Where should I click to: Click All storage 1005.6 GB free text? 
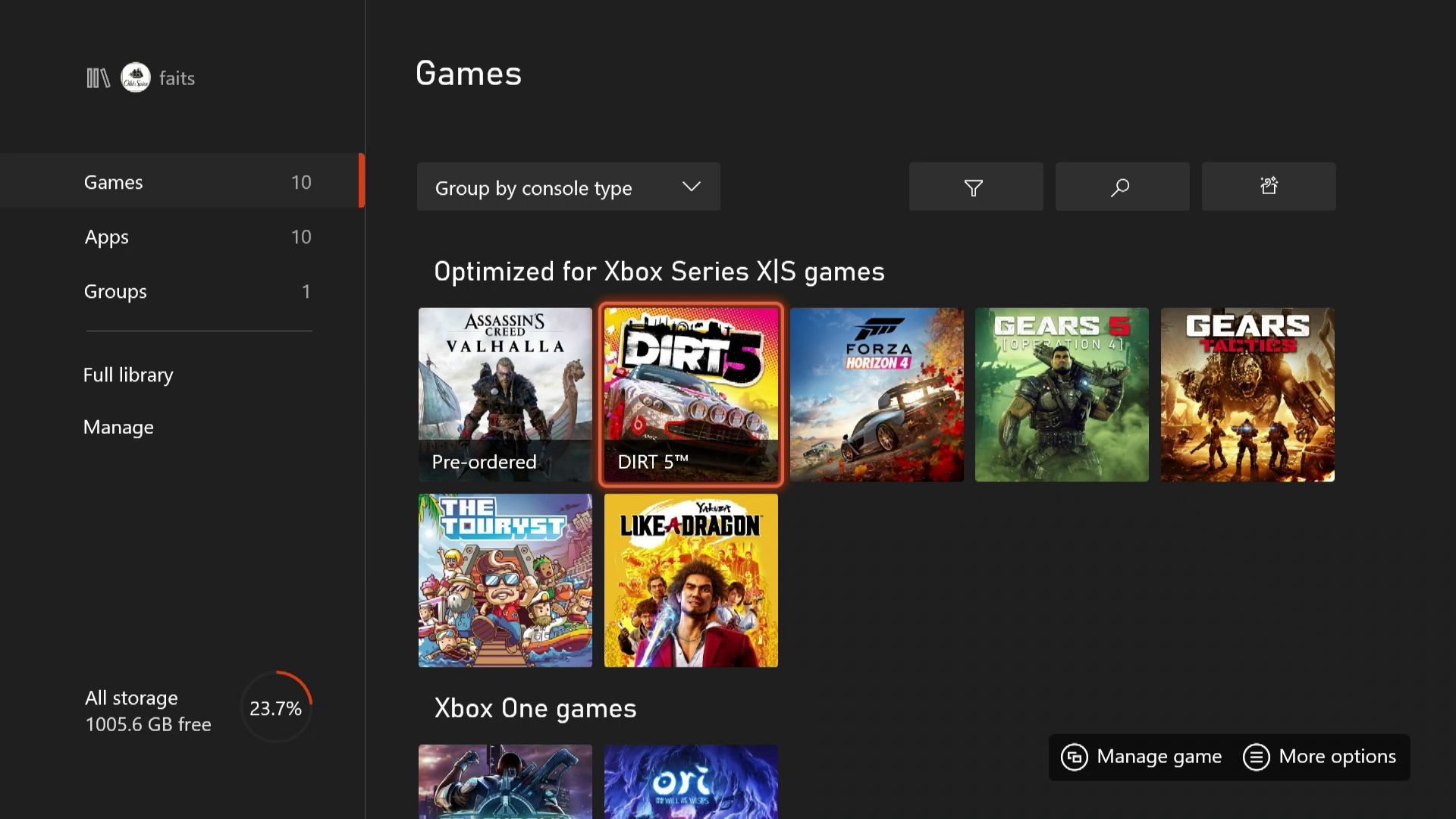(148, 711)
